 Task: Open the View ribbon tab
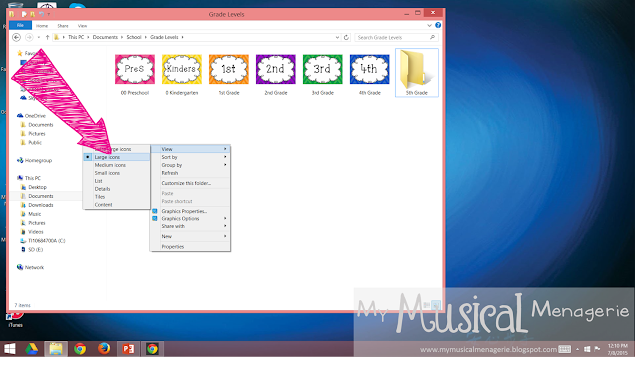[82, 26]
